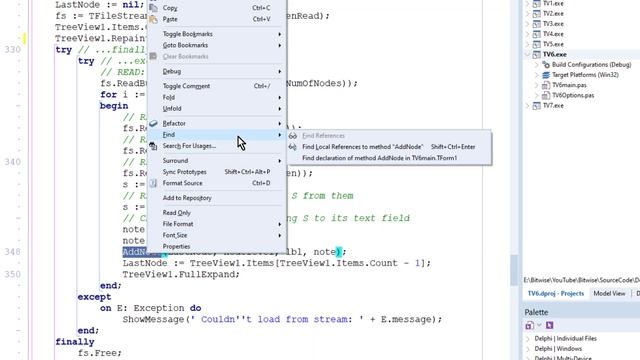This screenshot has width=640, height=360.
Task: Click the Search For Usages icon
Action: point(153,146)
